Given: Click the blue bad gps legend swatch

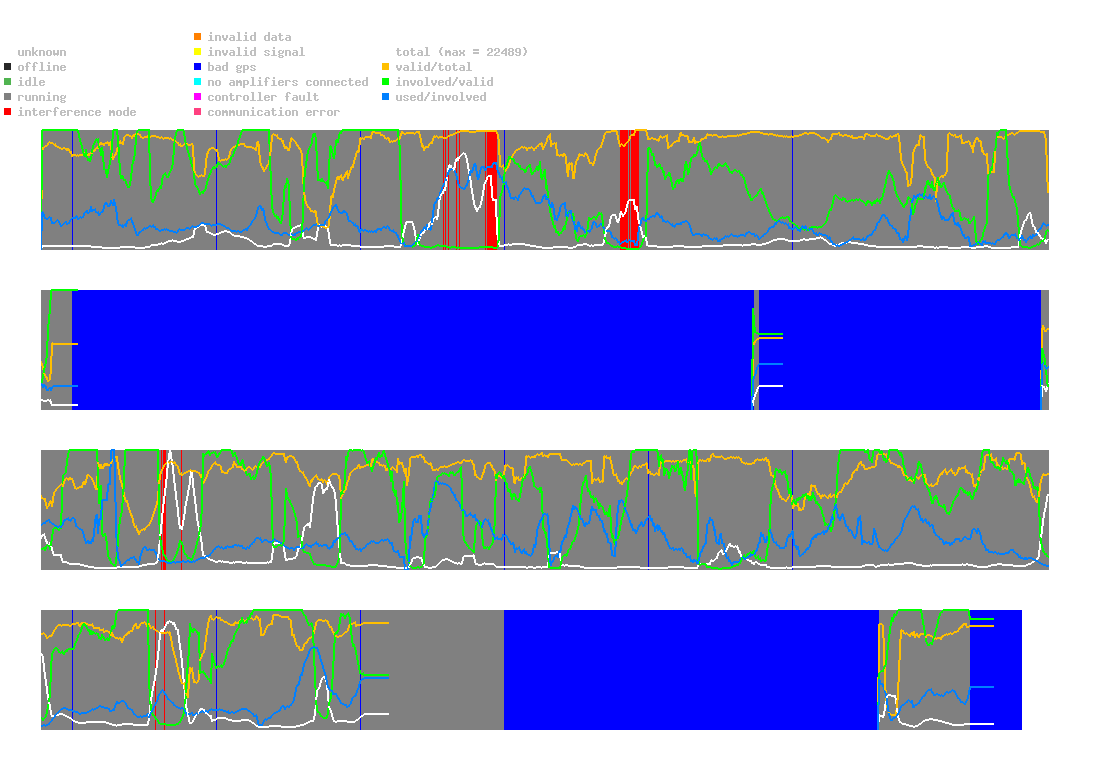Looking at the screenshot, I should pyautogui.click(x=198, y=67).
